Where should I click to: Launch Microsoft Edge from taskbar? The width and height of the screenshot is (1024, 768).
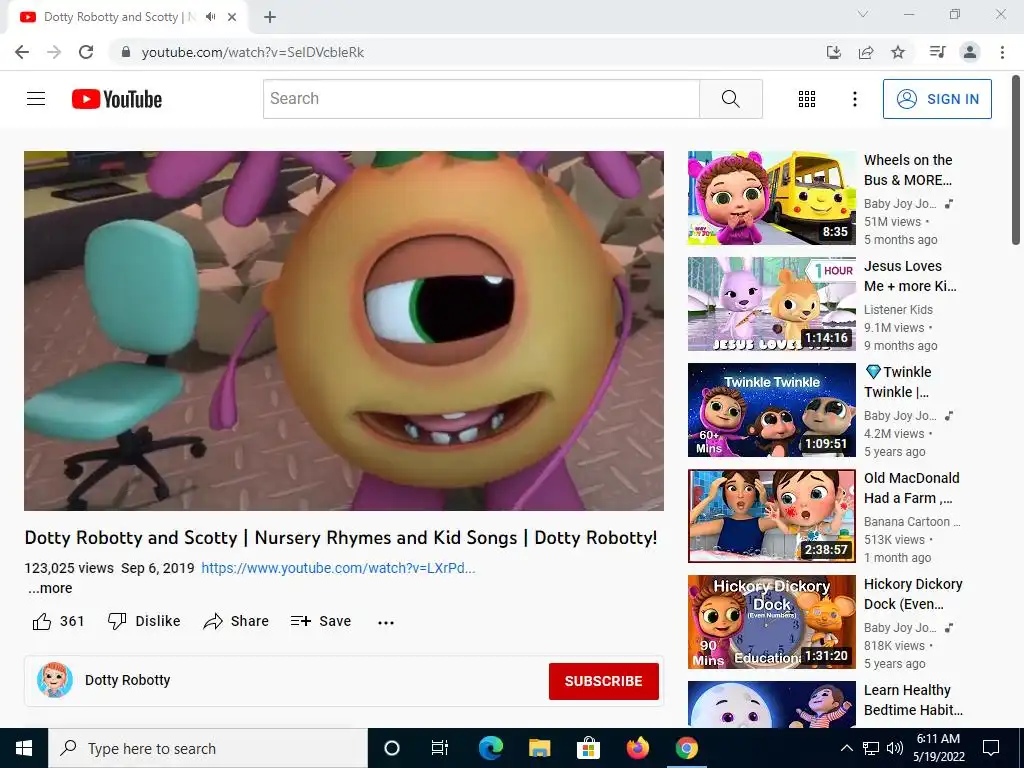pyautogui.click(x=490, y=748)
